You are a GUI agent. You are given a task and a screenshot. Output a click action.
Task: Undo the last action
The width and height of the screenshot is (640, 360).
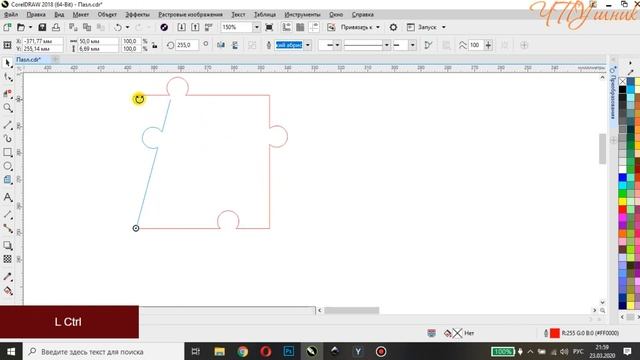click(x=118, y=27)
